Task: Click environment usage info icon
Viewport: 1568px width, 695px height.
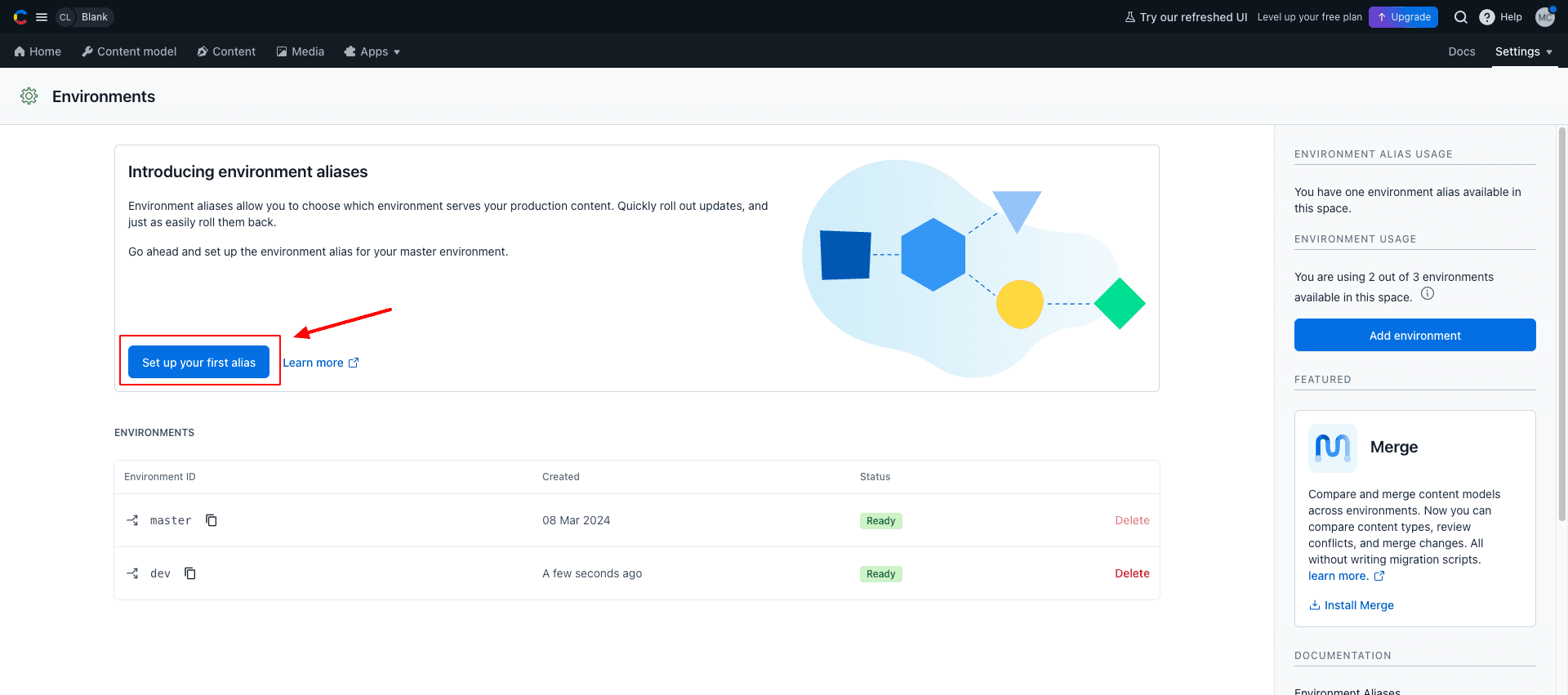Action: (x=1428, y=294)
